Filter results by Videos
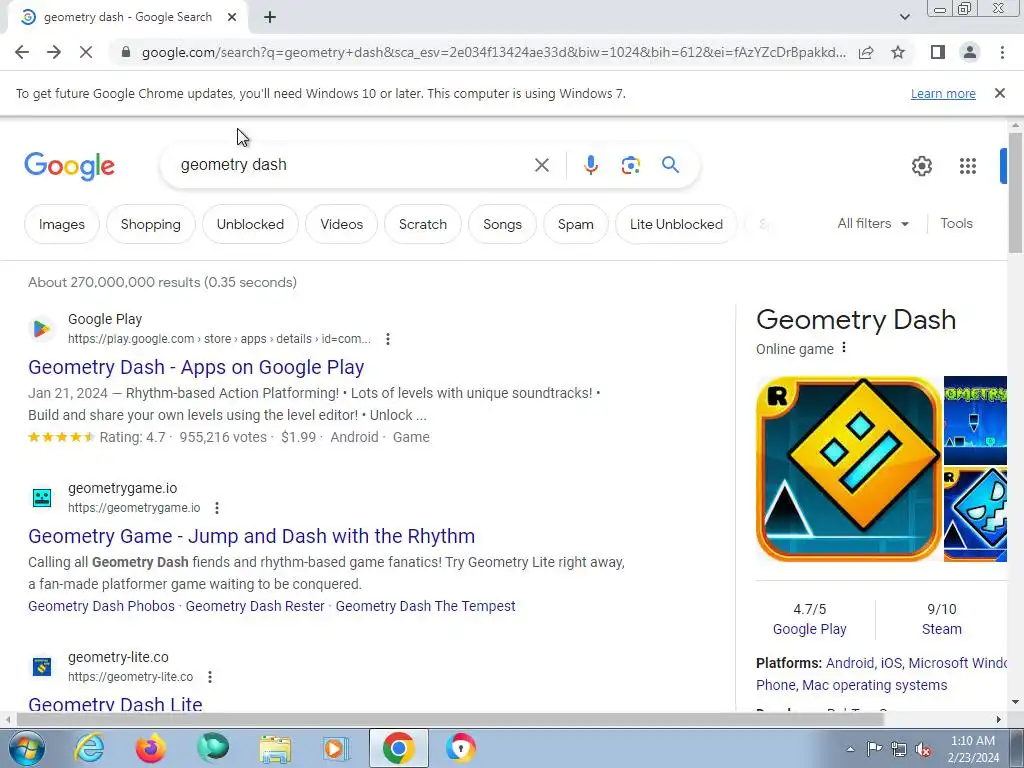 pyautogui.click(x=342, y=224)
